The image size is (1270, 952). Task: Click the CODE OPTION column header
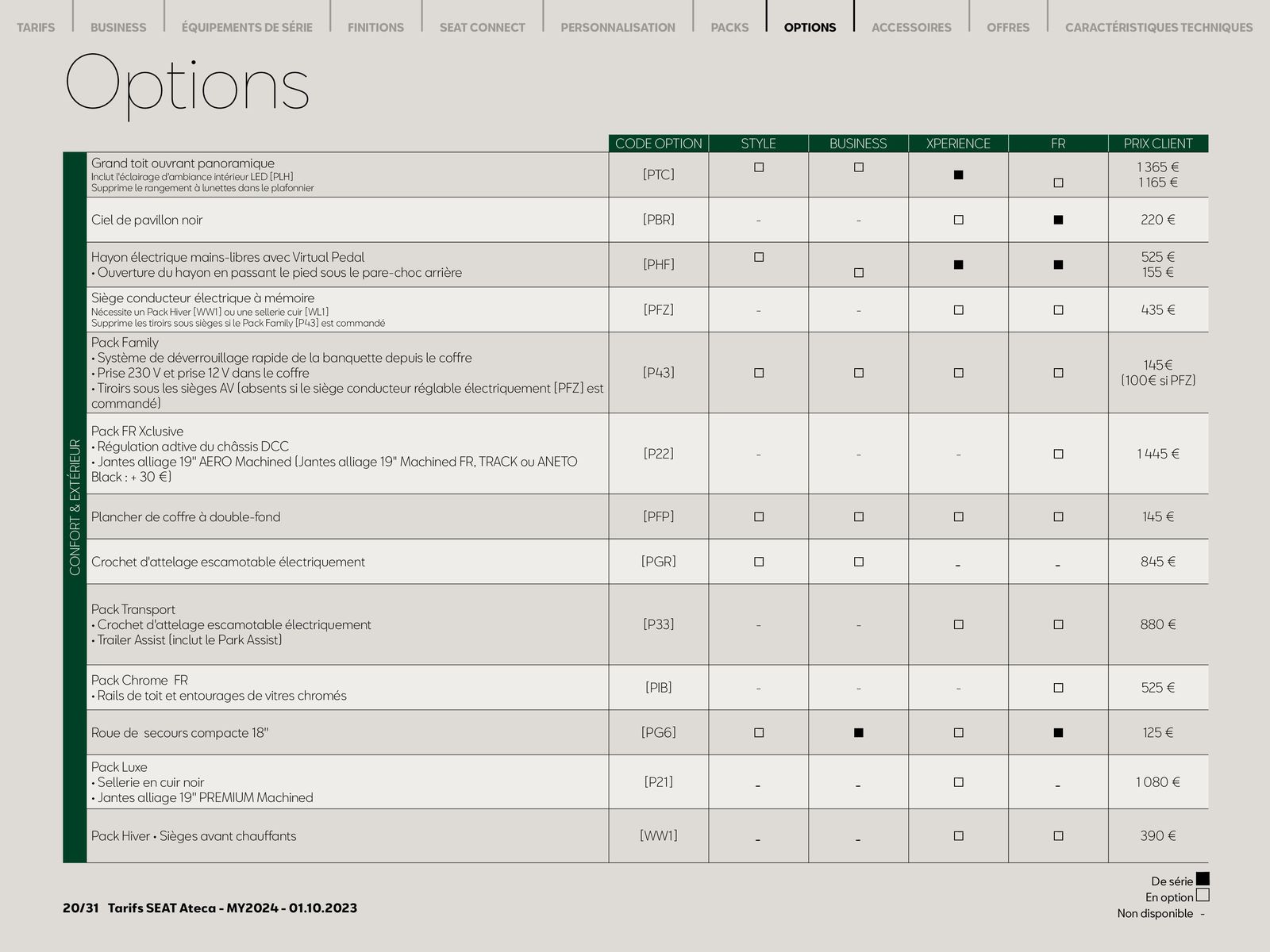point(659,144)
